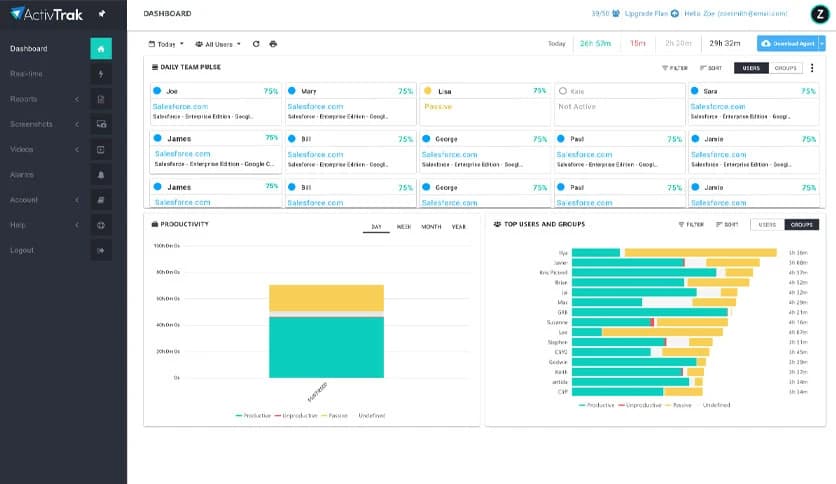Image resolution: width=836 pixels, height=484 pixels.
Task: Open the Daily Team Pulse three-dot menu
Action: click(x=812, y=68)
